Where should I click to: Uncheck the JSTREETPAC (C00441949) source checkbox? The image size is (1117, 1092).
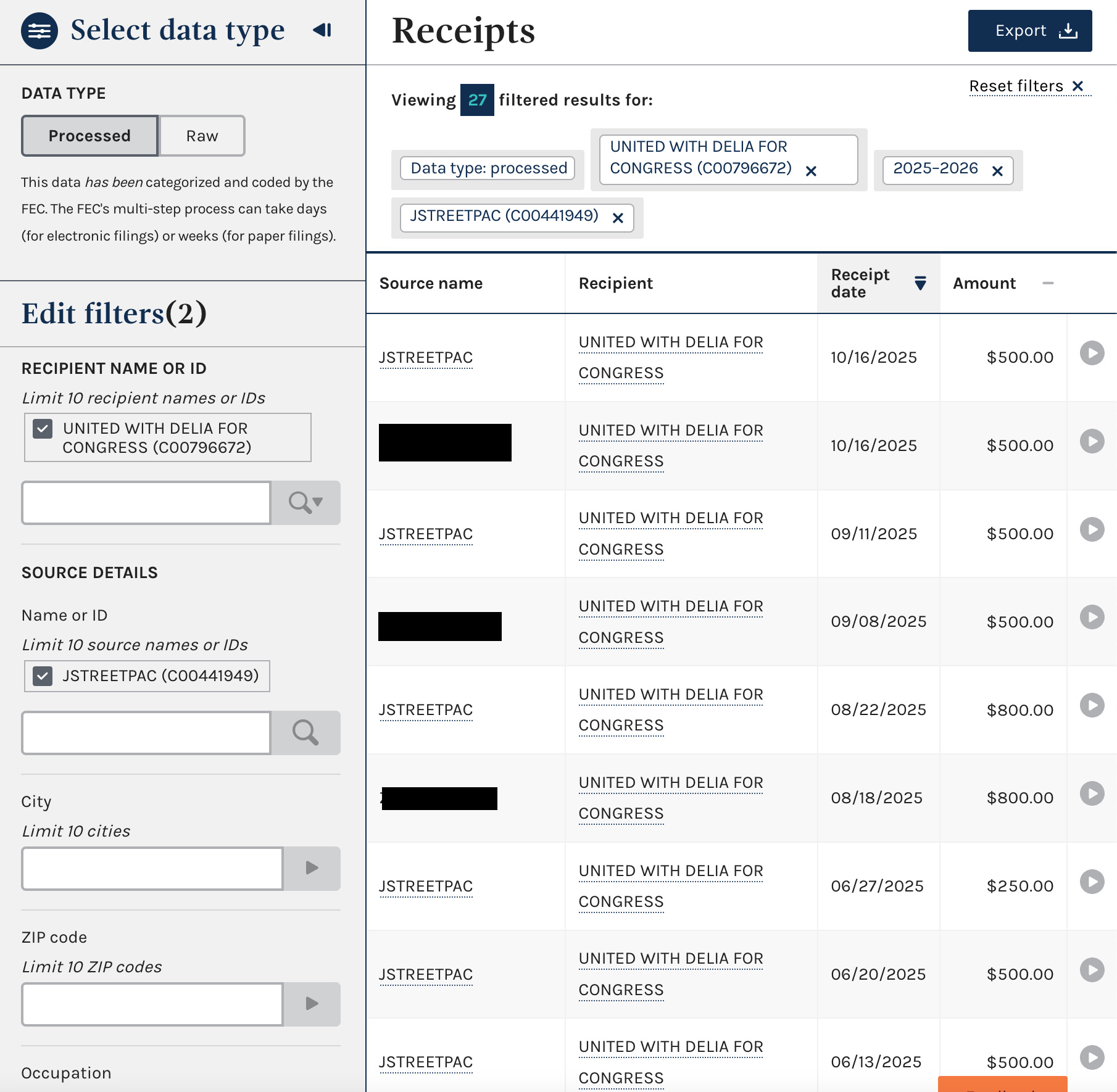pyautogui.click(x=43, y=676)
